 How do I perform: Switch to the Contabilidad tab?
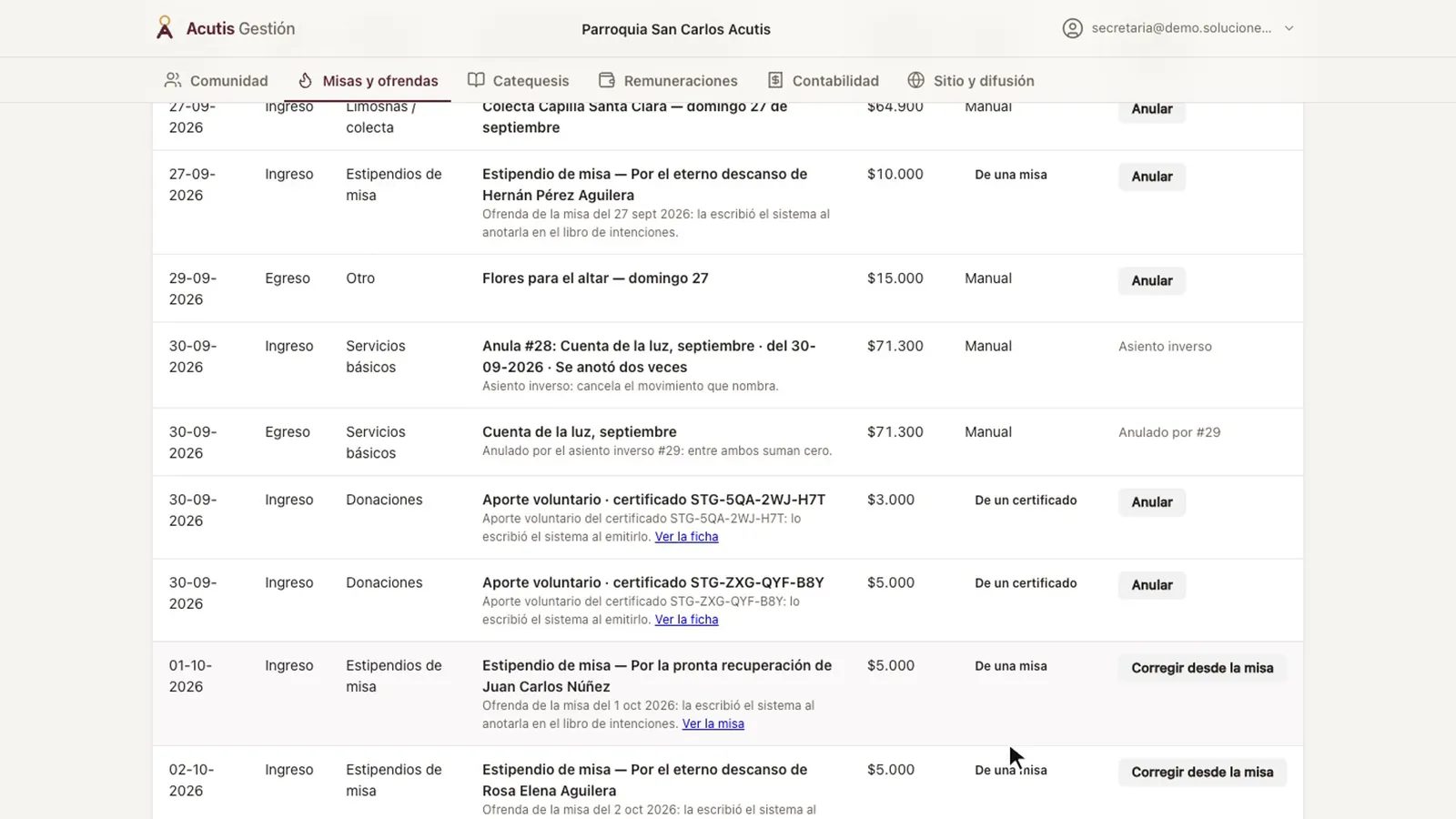823,80
